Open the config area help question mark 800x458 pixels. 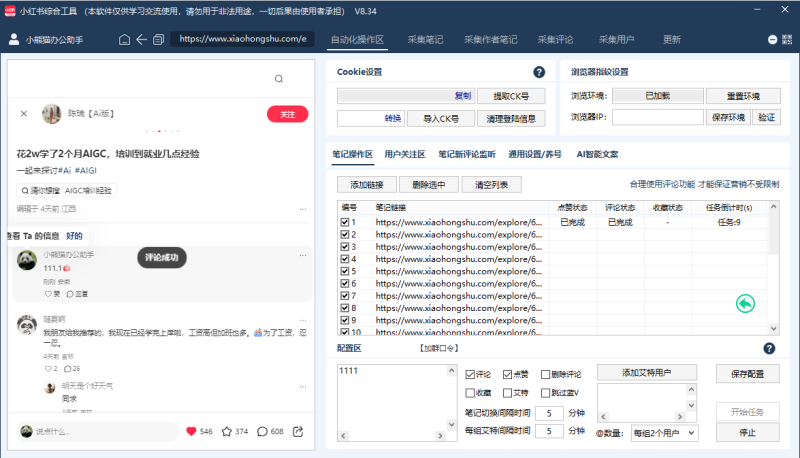tap(769, 348)
